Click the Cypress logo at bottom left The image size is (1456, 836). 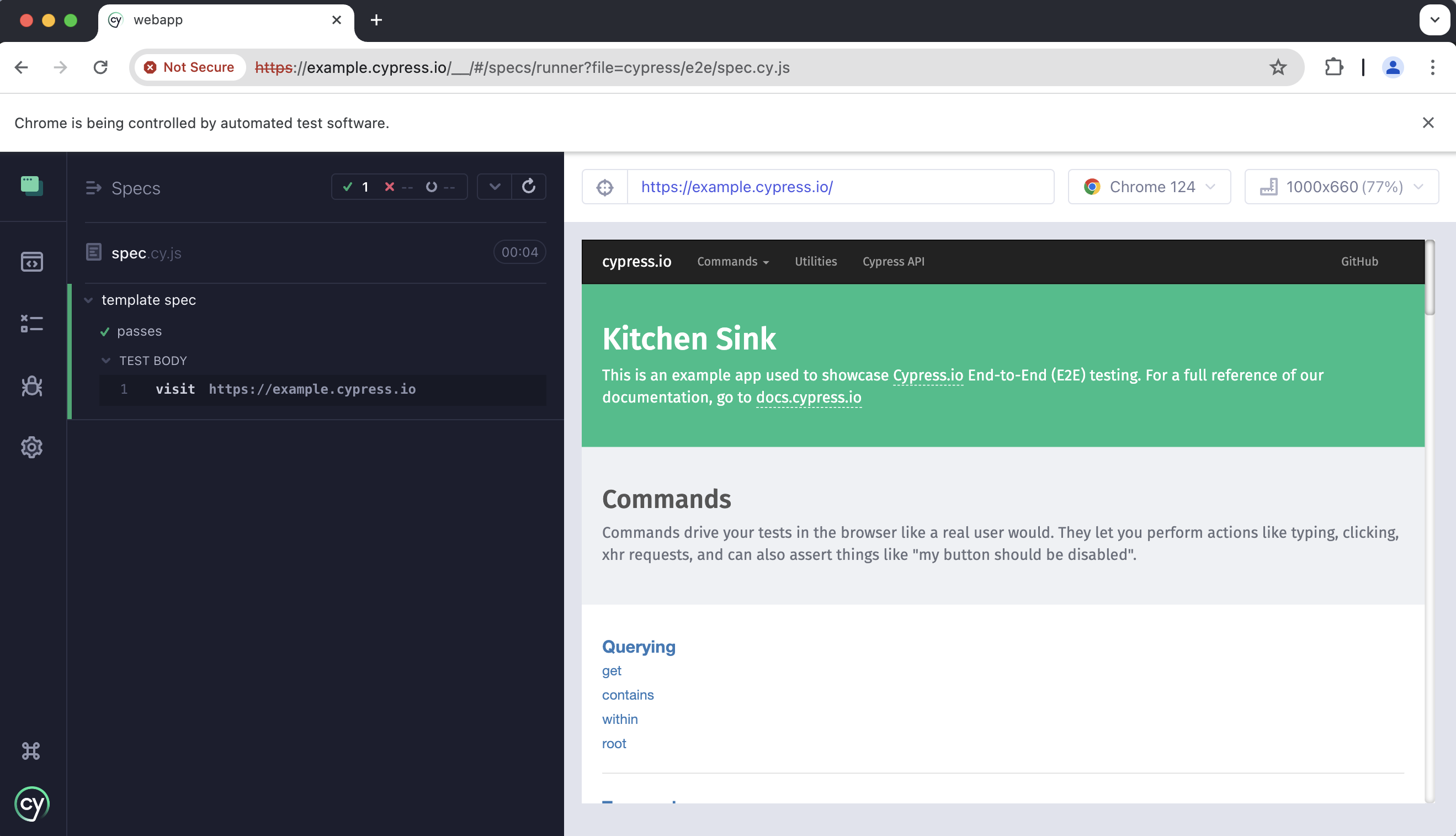(31, 804)
